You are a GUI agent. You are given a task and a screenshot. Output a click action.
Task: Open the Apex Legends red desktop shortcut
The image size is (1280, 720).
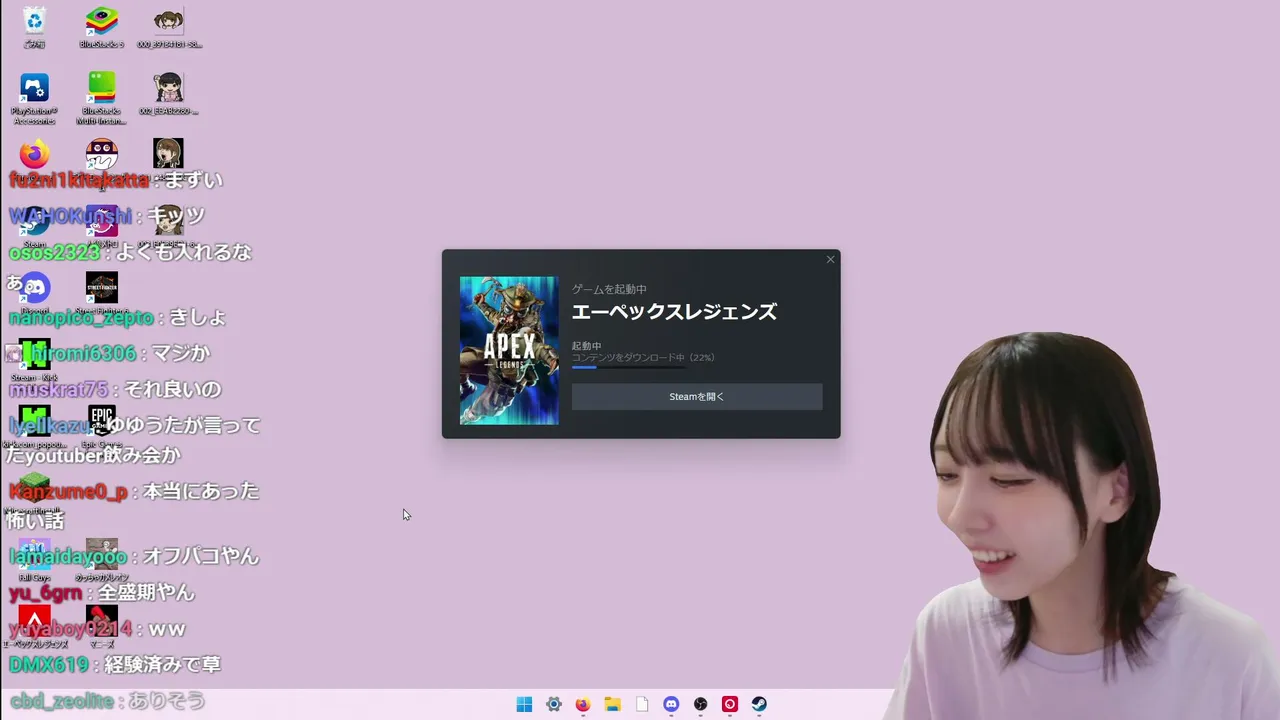point(34,626)
